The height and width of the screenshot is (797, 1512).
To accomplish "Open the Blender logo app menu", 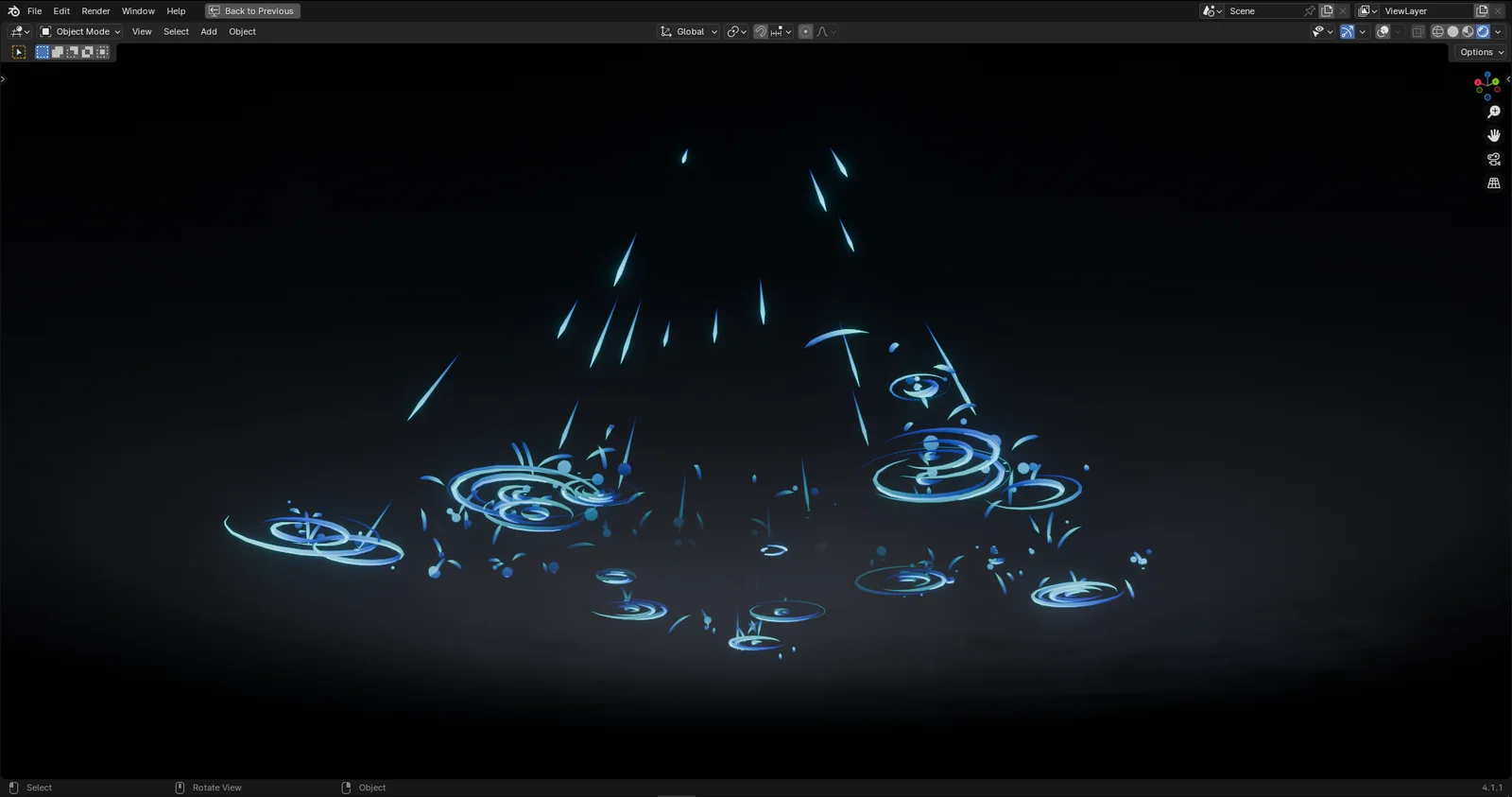I will click(x=13, y=11).
